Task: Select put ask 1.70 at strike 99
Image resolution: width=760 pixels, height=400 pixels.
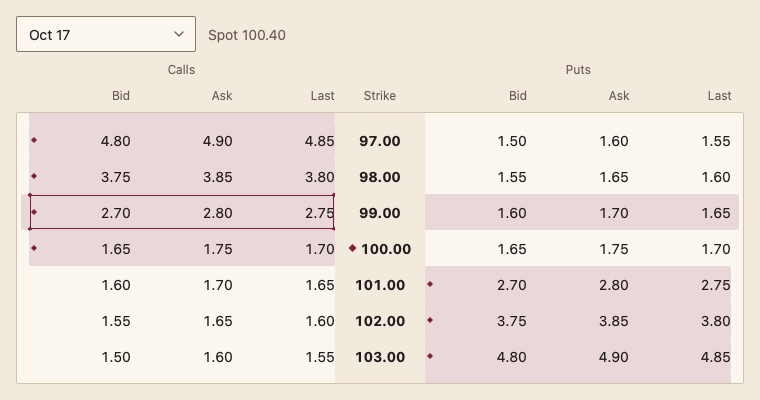Action: (614, 213)
